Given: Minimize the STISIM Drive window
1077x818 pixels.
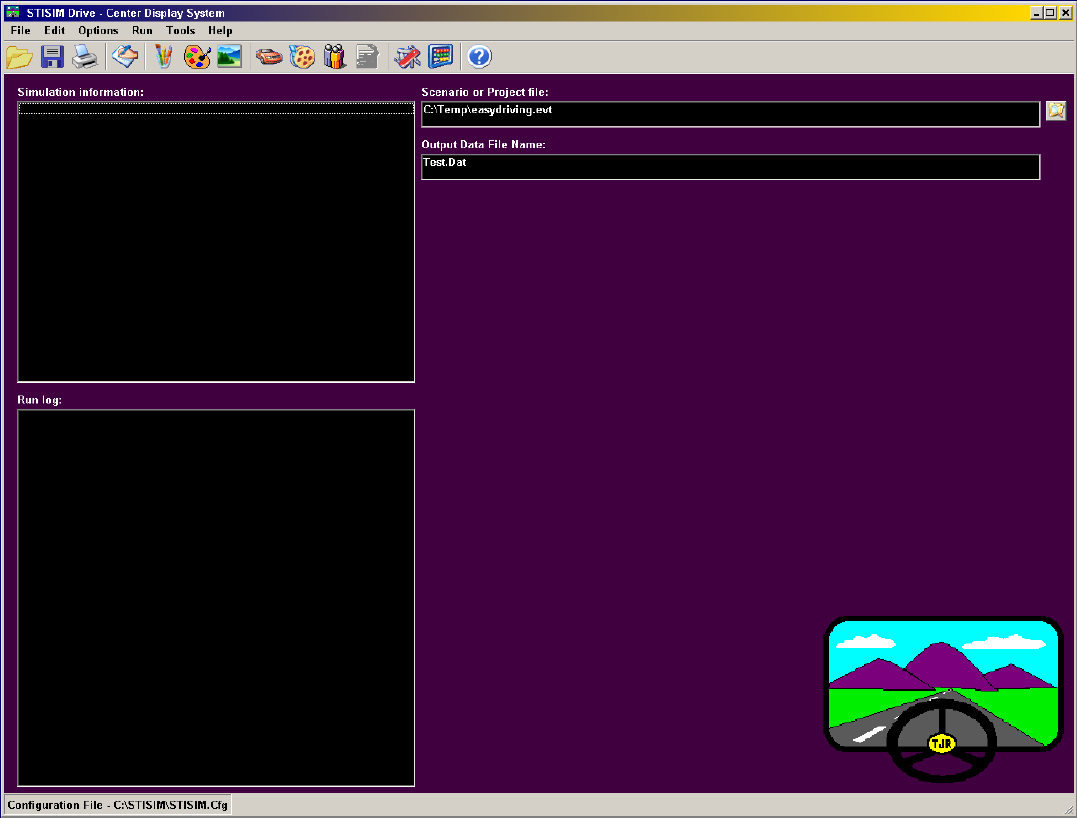Looking at the screenshot, I should pos(1036,13).
